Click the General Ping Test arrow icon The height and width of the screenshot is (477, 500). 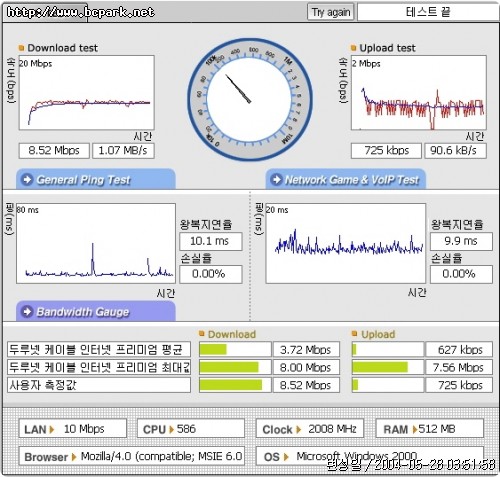point(27,180)
